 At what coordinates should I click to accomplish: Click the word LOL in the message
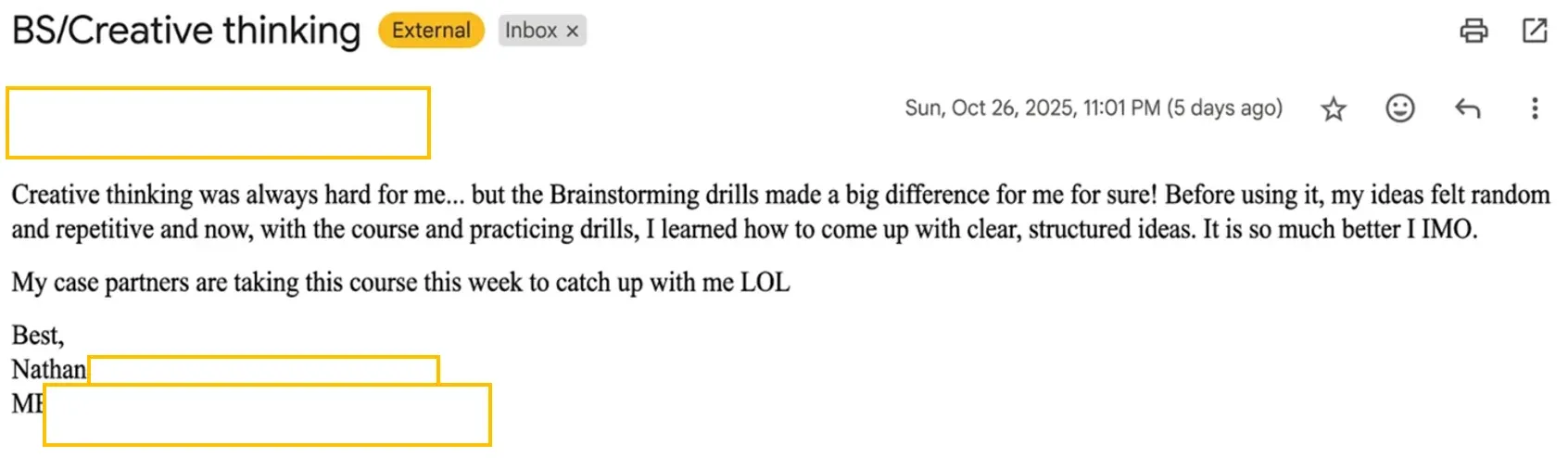765,283
